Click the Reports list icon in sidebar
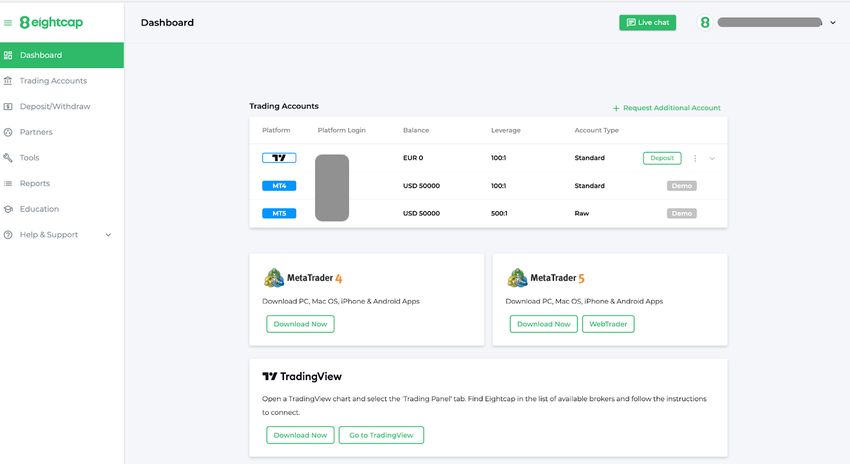Image resolution: width=850 pixels, height=464 pixels. point(8,183)
